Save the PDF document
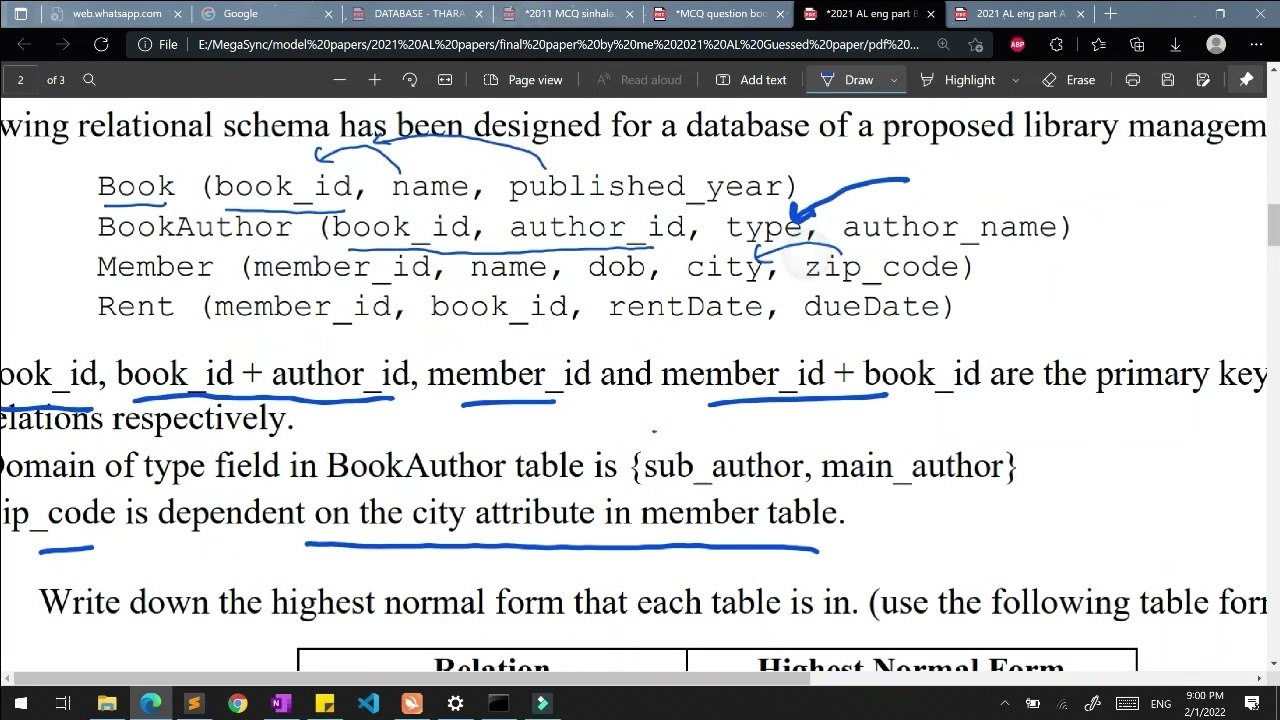This screenshot has height=720, width=1280. tap(1167, 80)
